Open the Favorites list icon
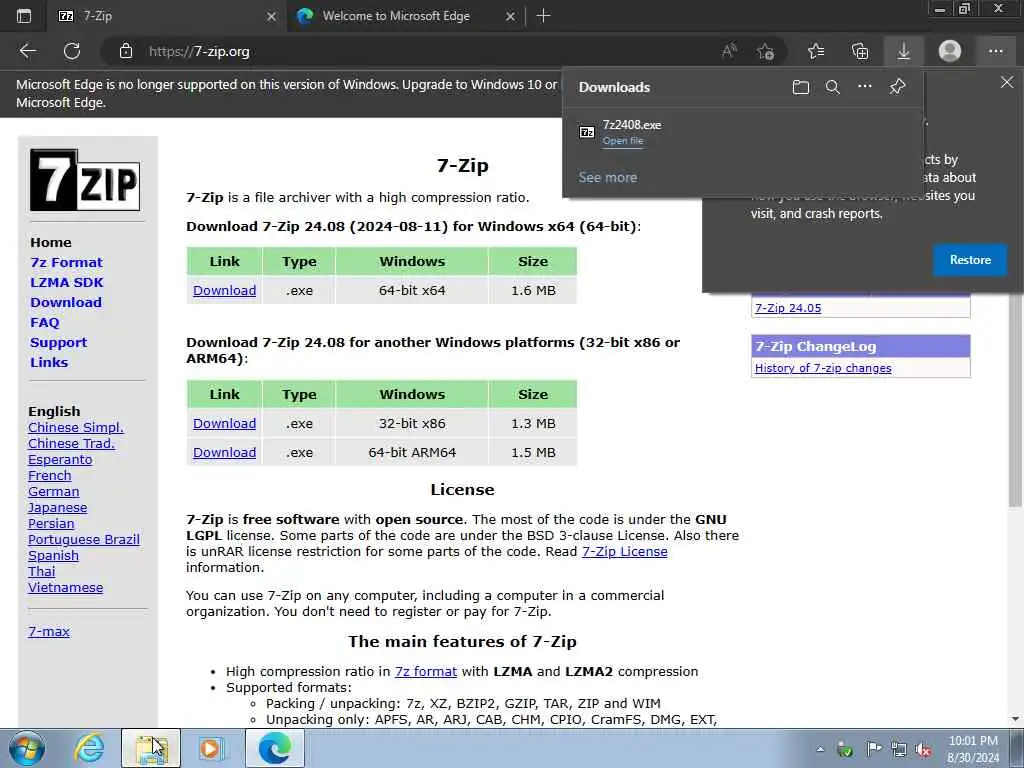This screenshot has height=768, width=1024. tap(816, 51)
